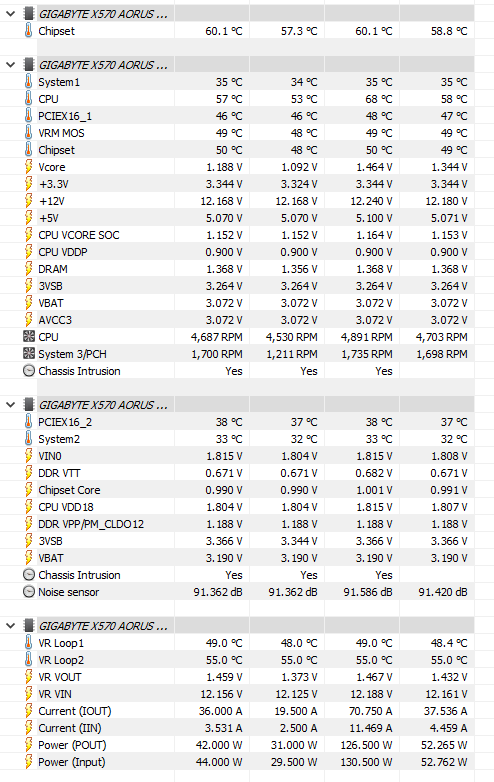
Task: Select the GIGABYTE X570 AORUS header above VR Loop1
Action: coord(103,626)
